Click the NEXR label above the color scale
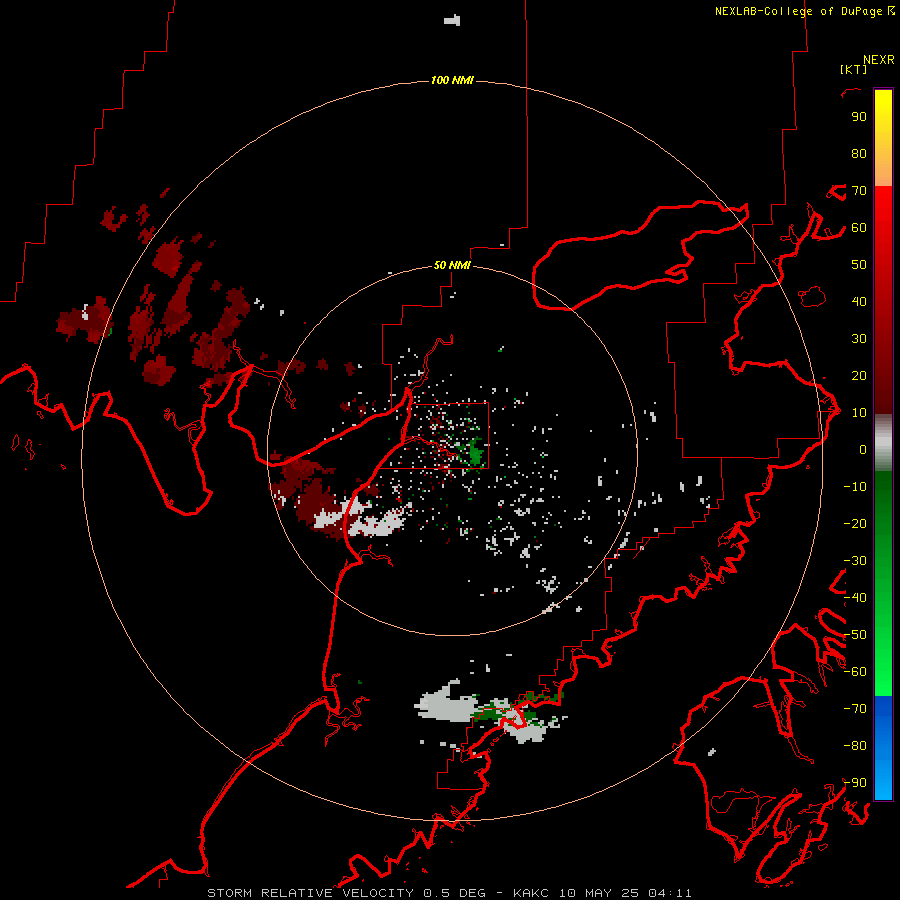The height and width of the screenshot is (900, 900). click(878, 60)
